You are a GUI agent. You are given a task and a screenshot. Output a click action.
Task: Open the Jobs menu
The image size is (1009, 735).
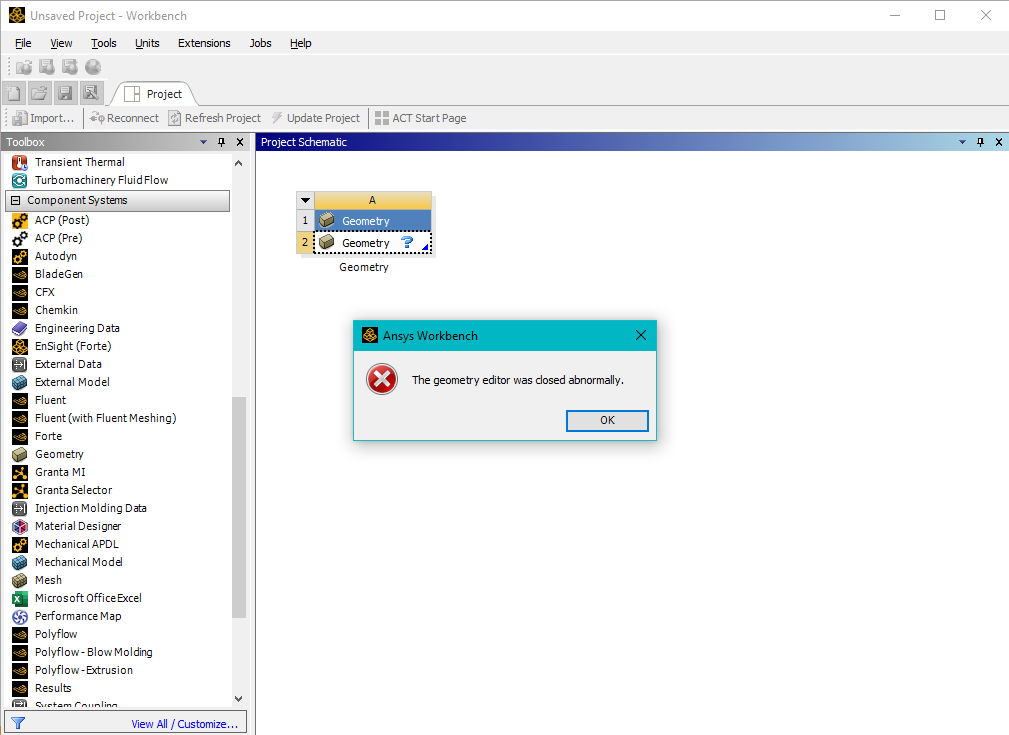[261, 43]
